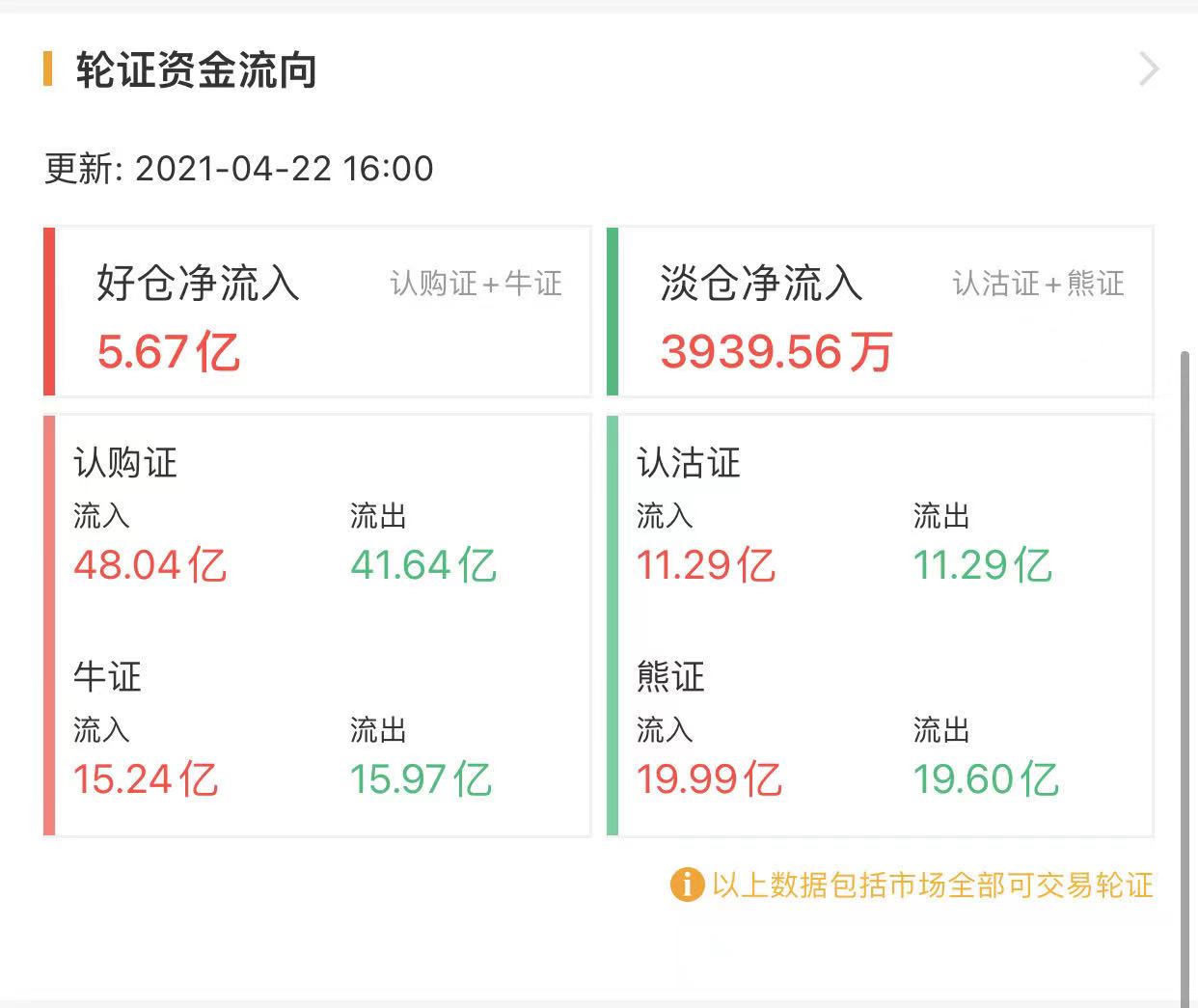Tap the 5.67亿 net inflow value
The width and height of the screenshot is (1198, 1008).
pyautogui.click(x=168, y=351)
